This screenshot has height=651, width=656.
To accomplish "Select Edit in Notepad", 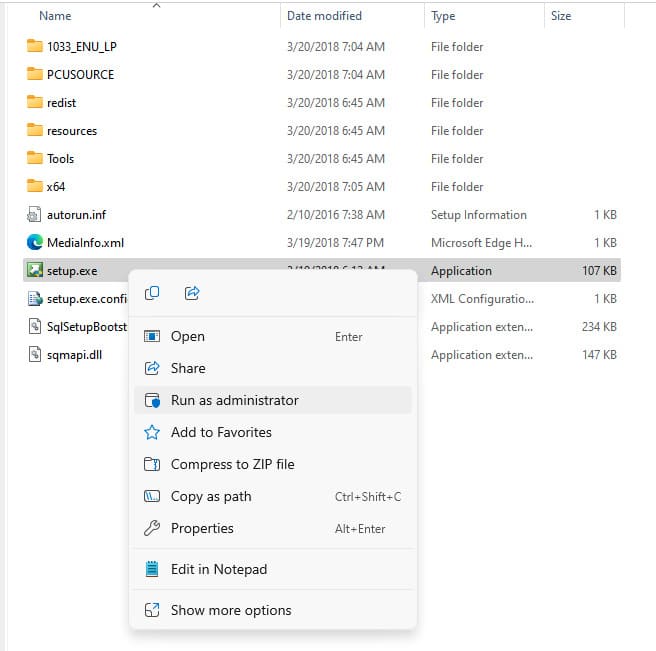I will coord(219,569).
